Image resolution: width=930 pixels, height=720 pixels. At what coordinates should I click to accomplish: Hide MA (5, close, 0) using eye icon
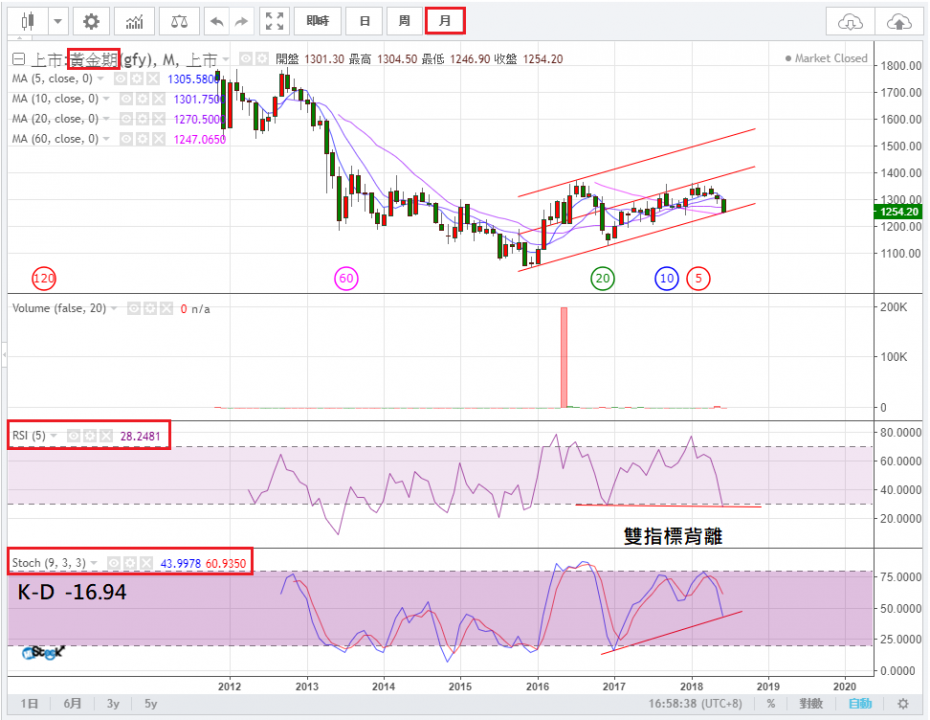(x=120, y=79)
